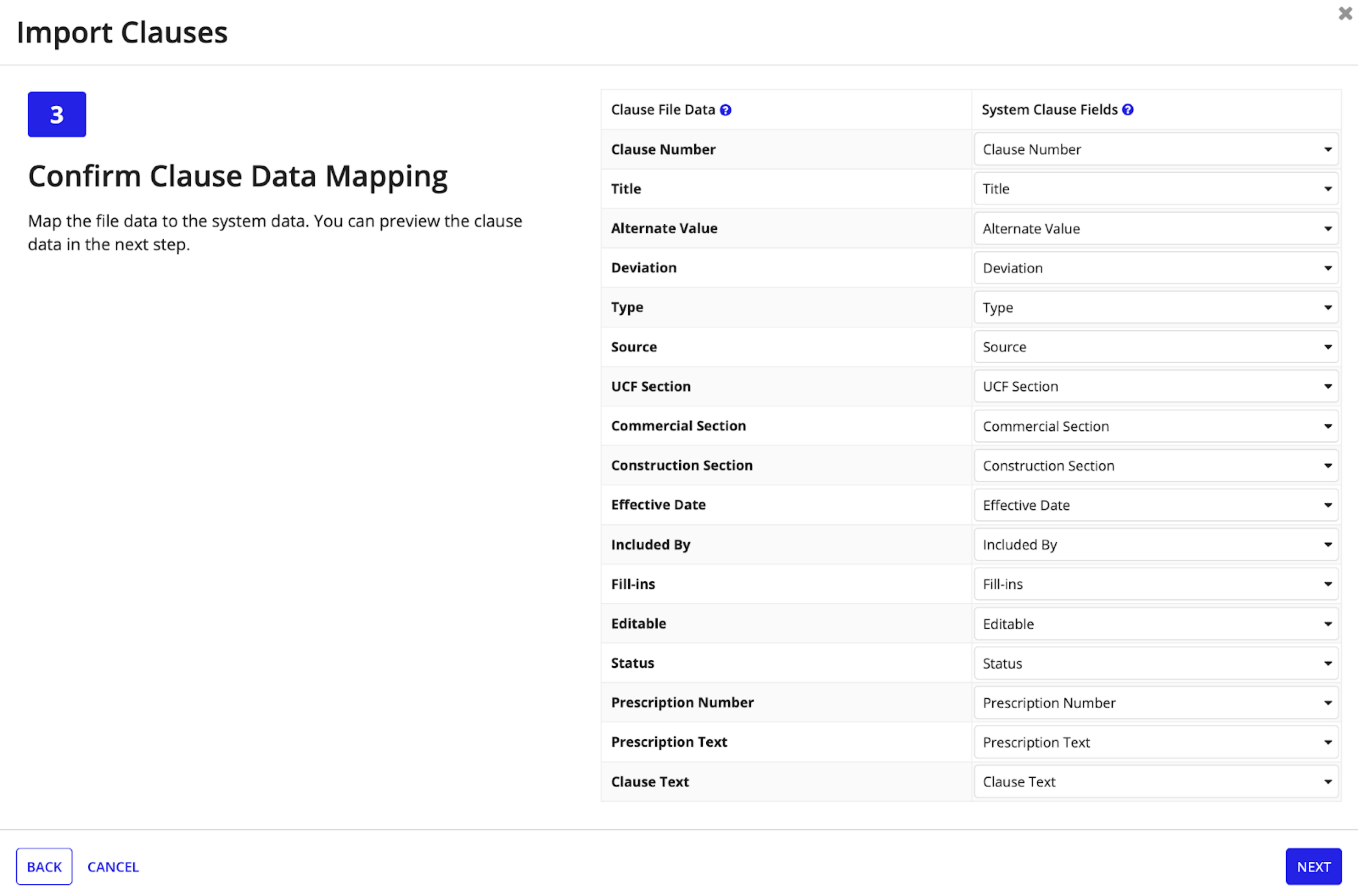Screen dimensions: 1358x896
Task: Expand the Alternate Value field dropdown
Action: pyautogui.click(x=1156, y=229)
